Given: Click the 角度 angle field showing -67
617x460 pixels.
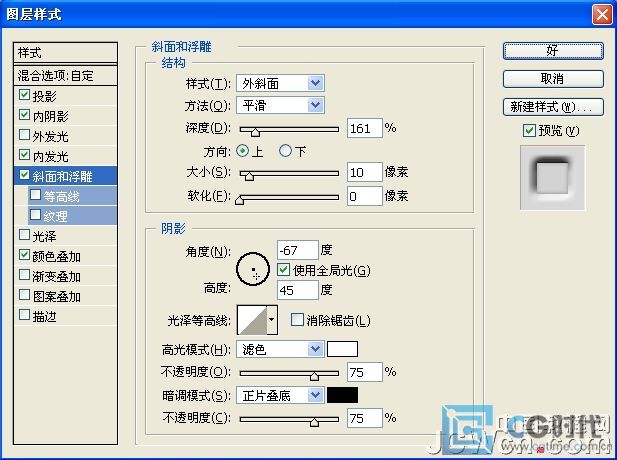Looking at the screenshot, I should click(x=297, y=250).
